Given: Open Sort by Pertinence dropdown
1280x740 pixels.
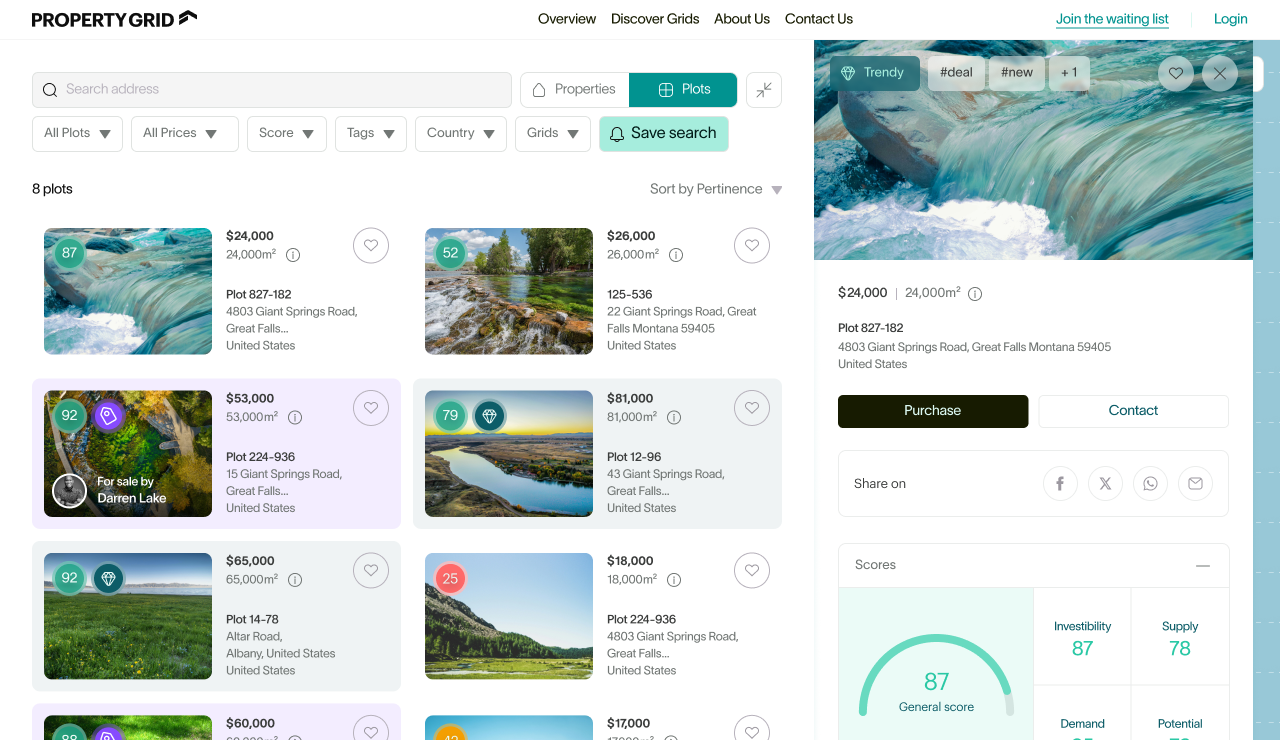Looking at the screenshot, I should click(716, 189).
